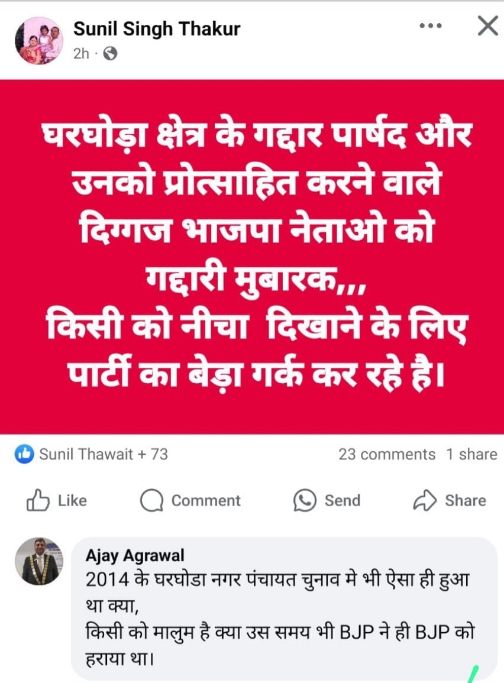Screen dimensions: 504x683
Task: Tap the globe public audience icon
Action: [x=110, y=54]
